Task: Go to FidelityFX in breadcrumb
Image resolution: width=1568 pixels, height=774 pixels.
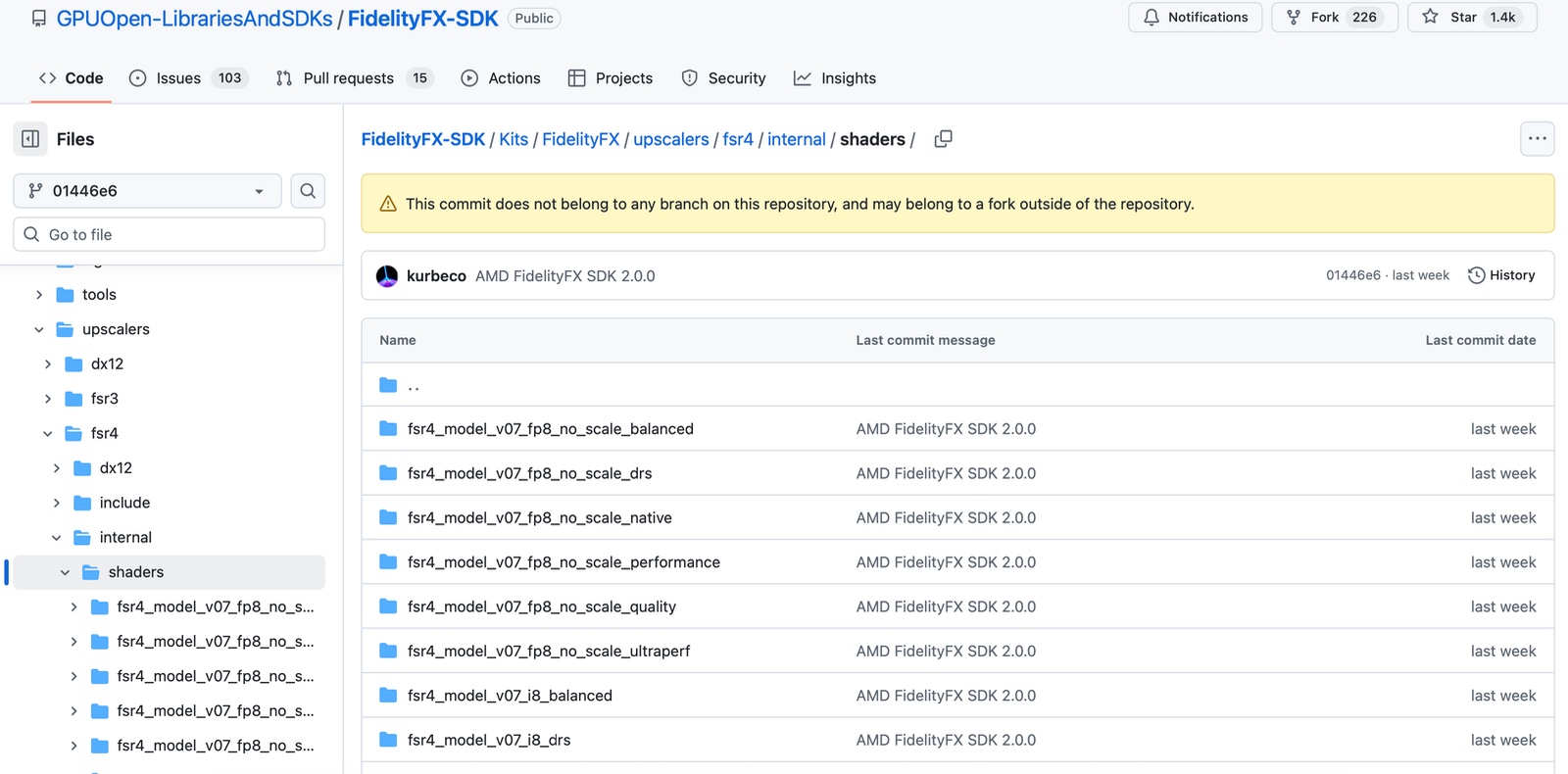Action: click(580, 139)
